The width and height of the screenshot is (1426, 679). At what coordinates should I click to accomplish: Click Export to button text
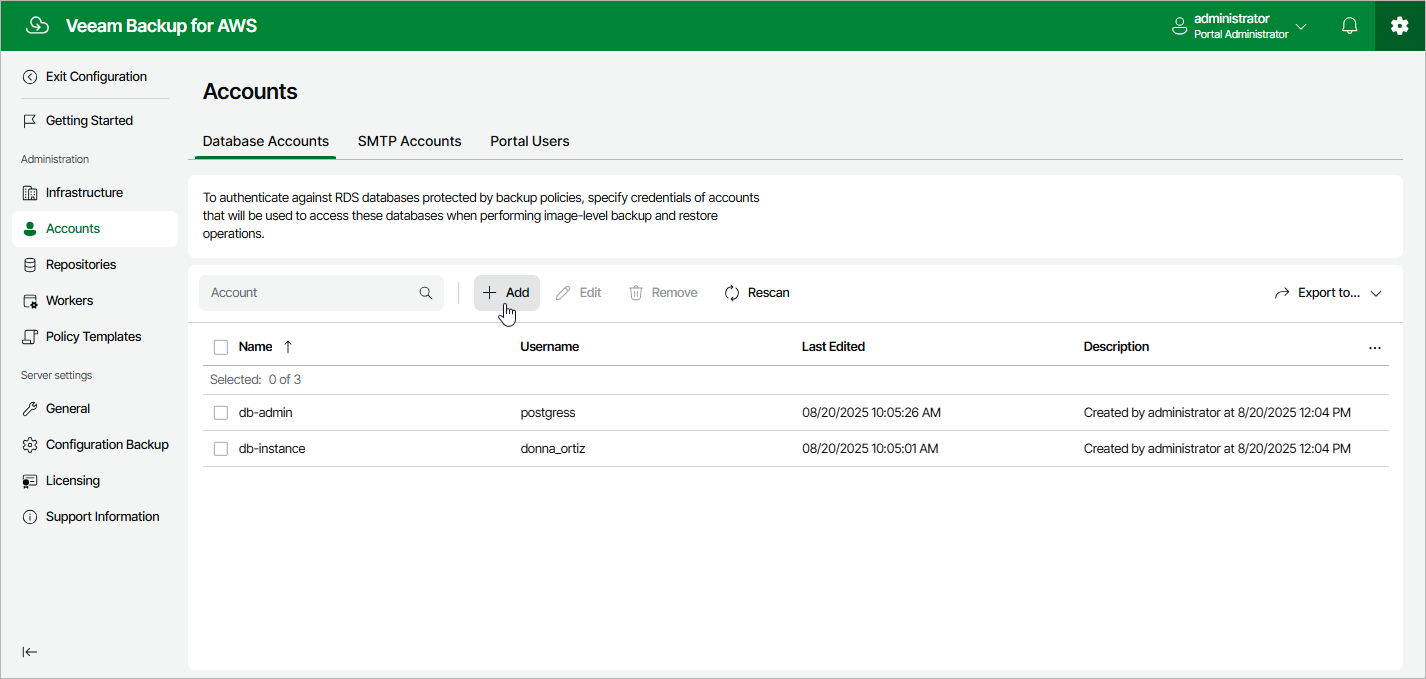[x=1329, y=293]
